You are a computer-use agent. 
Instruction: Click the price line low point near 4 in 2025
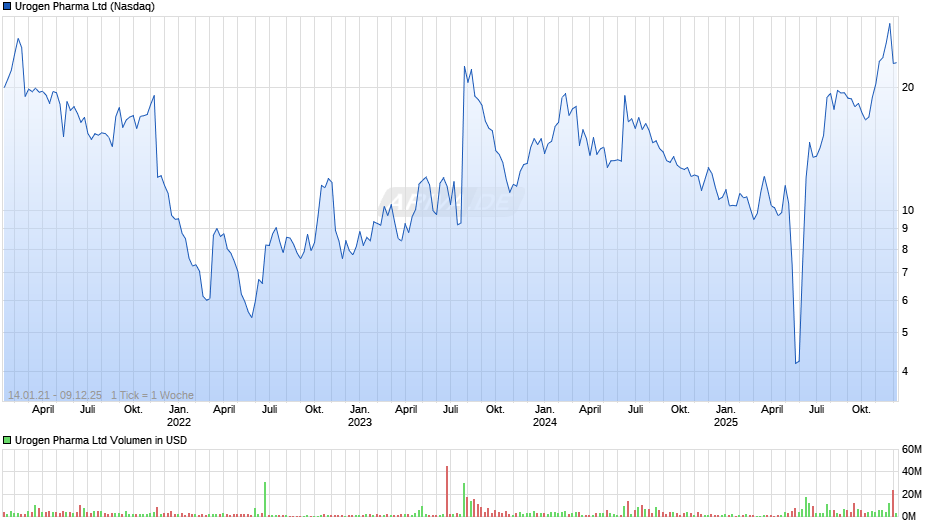pos(796,363)
